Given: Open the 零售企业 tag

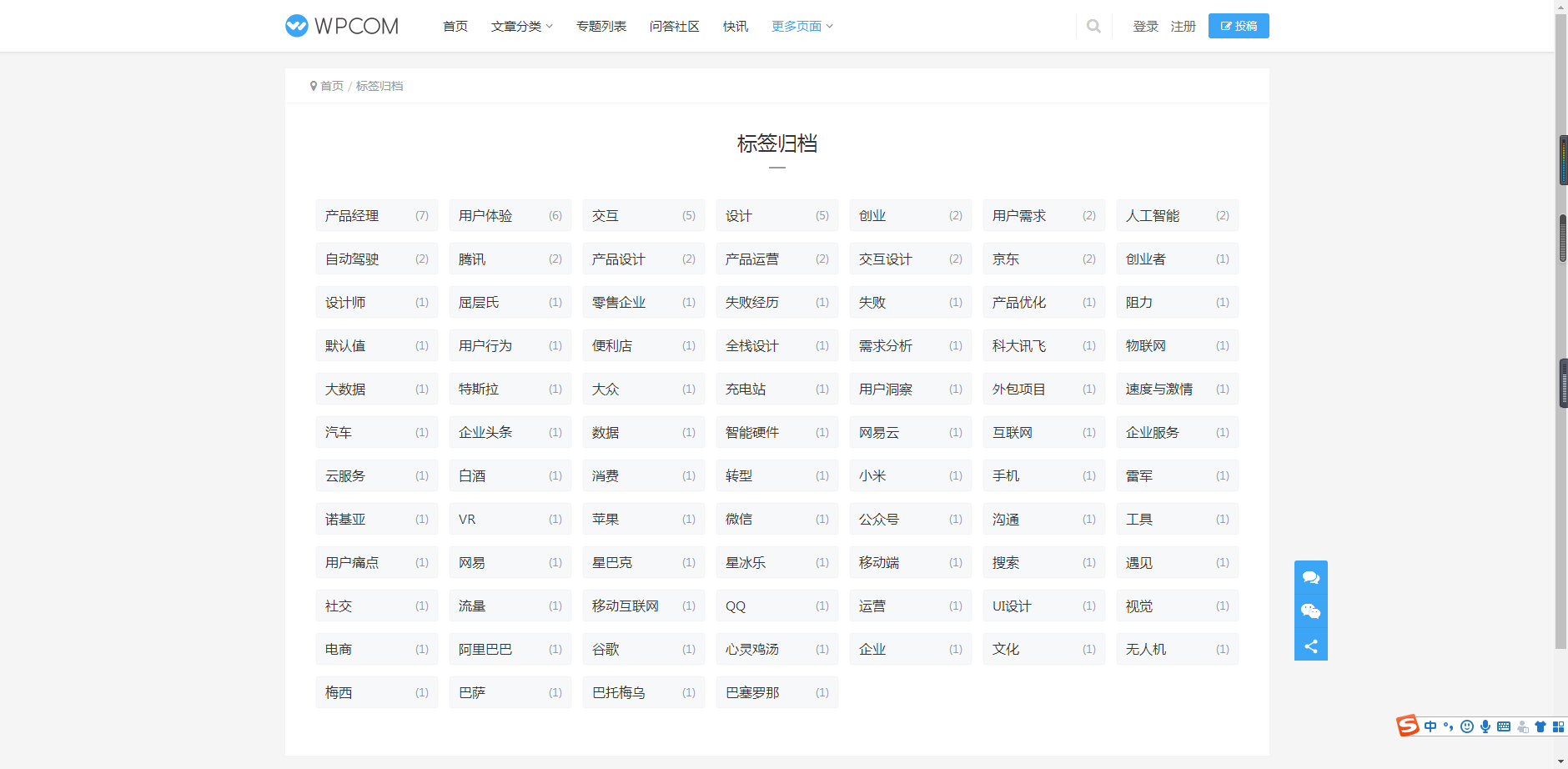Looking at the screenshot, I should (x=644, y=302).
